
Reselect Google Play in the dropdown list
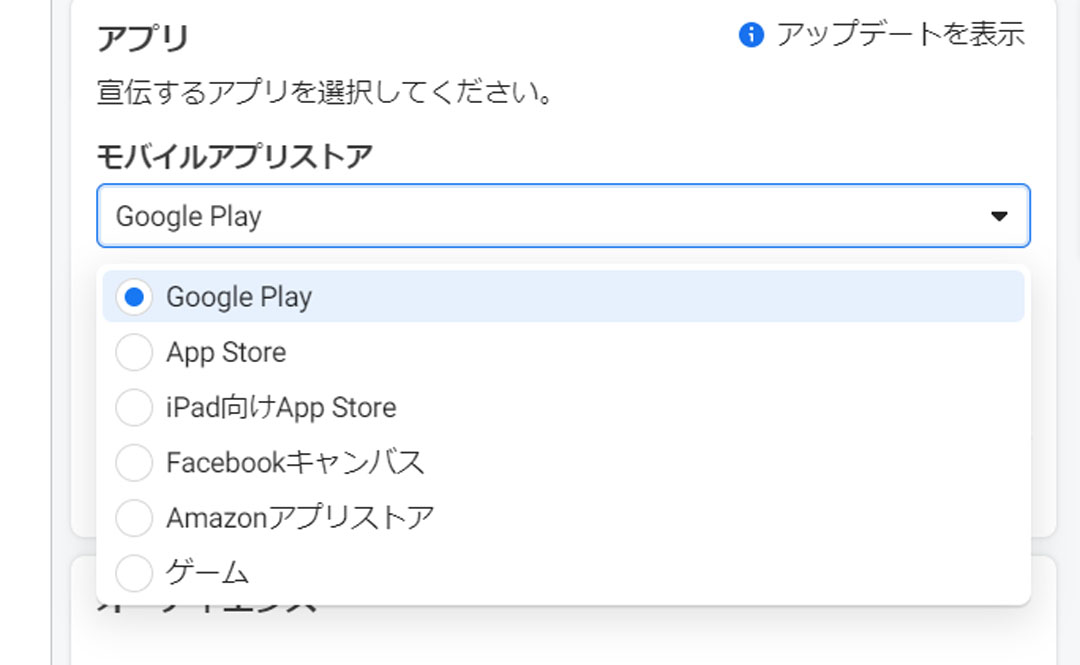(x=240, y=296)
